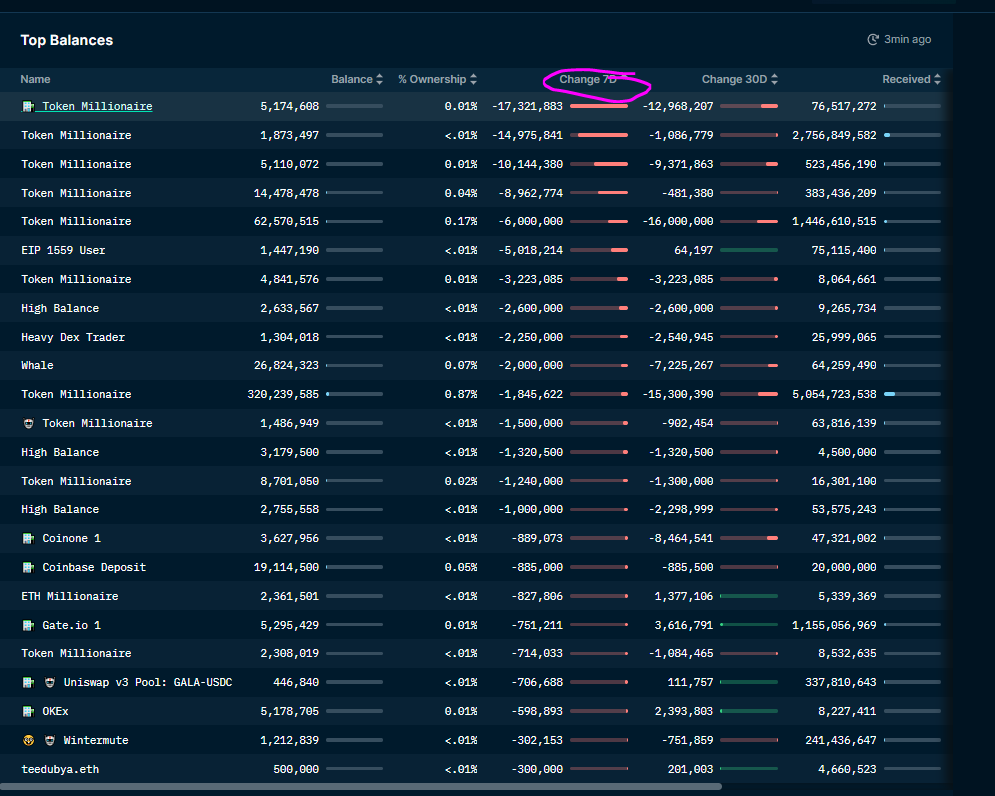
Task: Sort by Received using its sort arrows
Action: click(937, 79)
